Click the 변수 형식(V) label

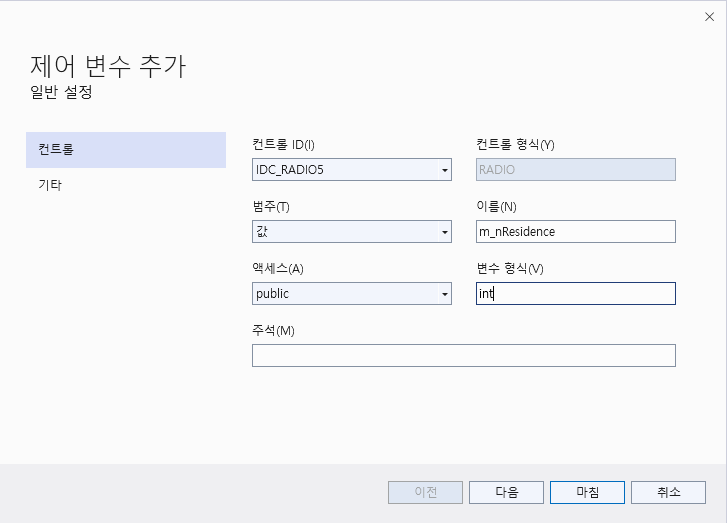coord(510,269)
